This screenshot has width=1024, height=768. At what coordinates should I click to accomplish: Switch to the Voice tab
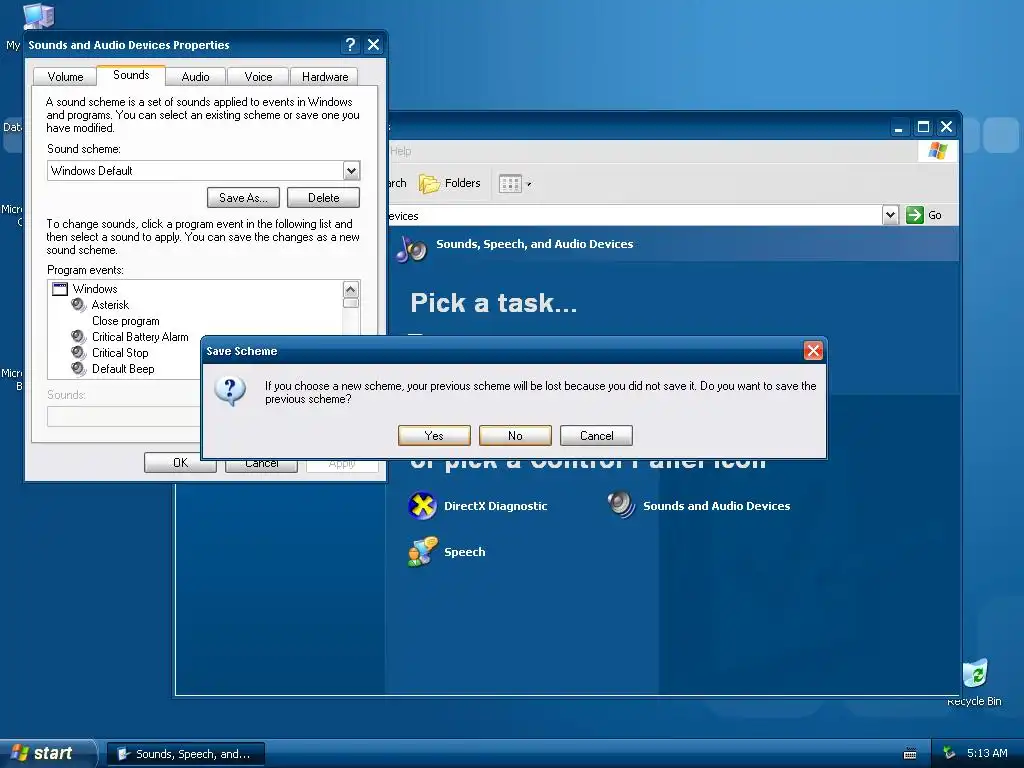pos(258,77)
